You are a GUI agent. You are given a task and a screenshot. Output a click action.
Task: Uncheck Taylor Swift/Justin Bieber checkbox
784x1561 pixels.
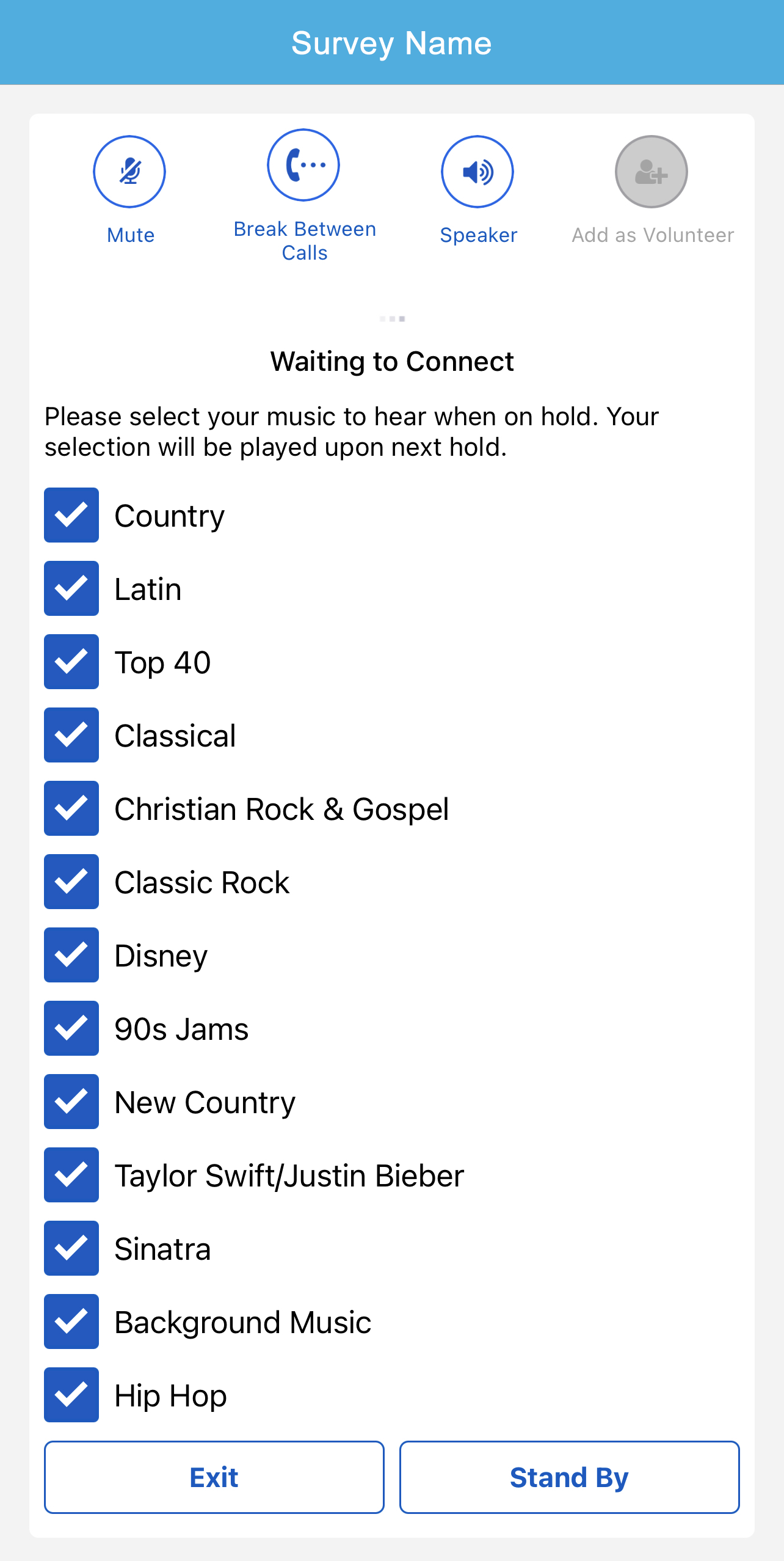(71, 1175)
